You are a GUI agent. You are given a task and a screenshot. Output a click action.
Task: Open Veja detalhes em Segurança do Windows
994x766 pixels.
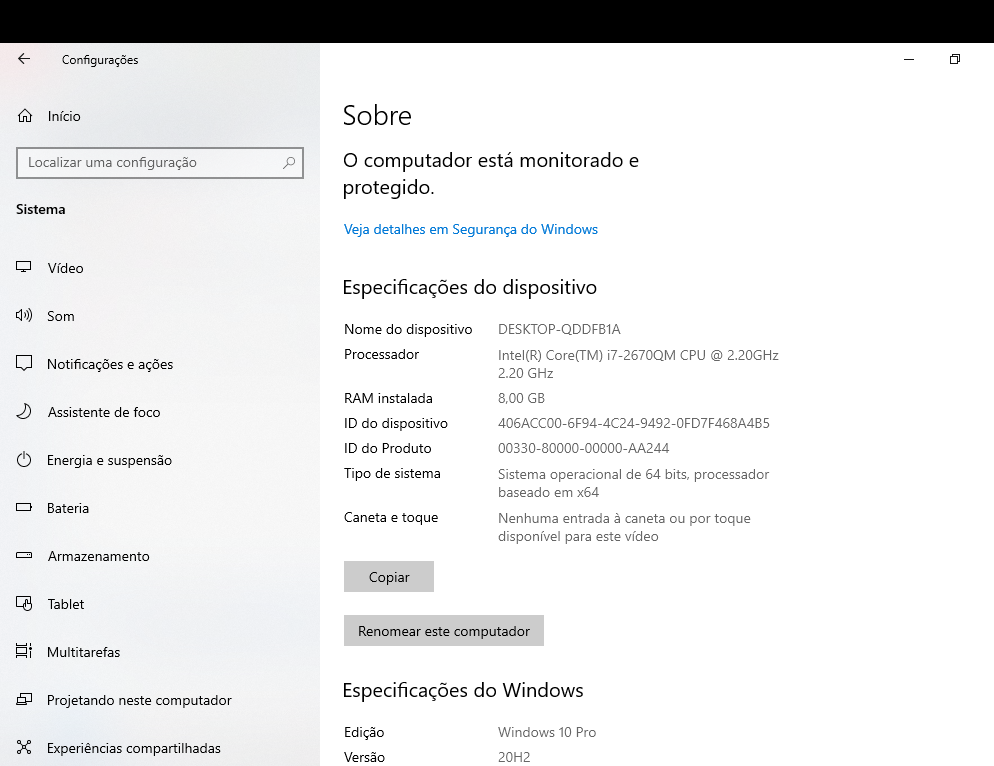point(470,230)
